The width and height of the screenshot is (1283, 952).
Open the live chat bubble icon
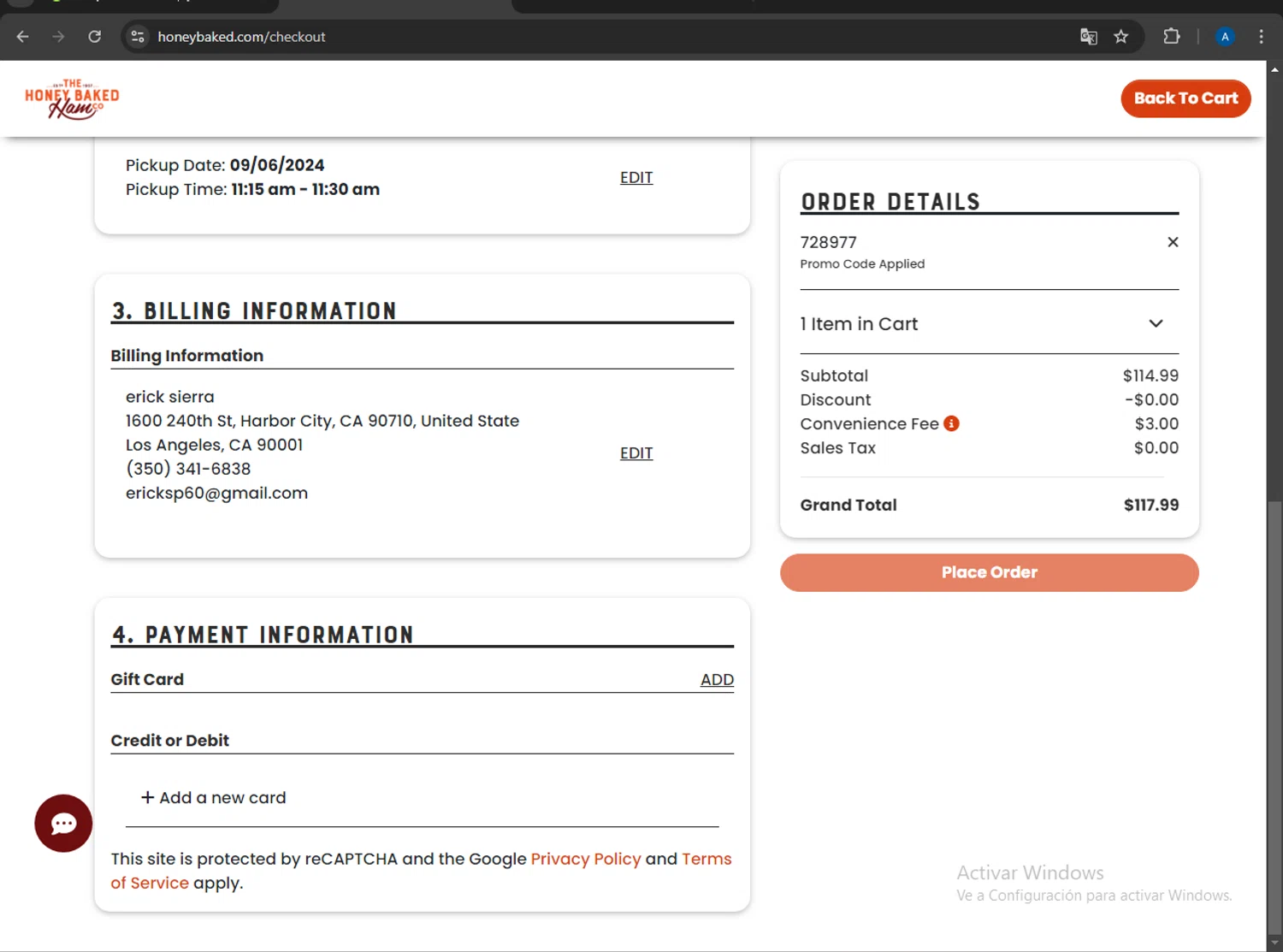click(x=63, y=823)
